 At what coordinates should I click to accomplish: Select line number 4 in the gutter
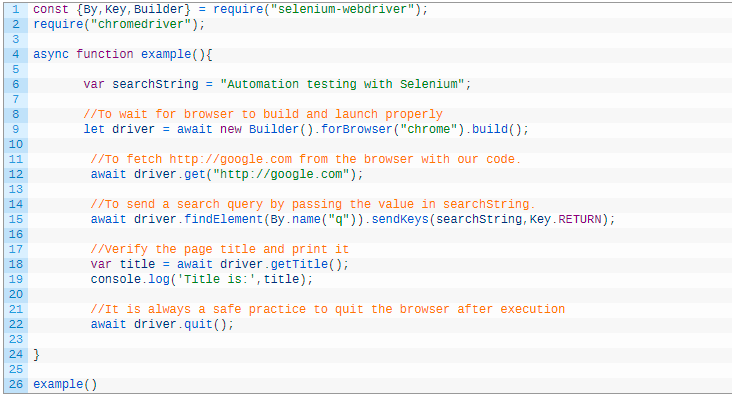16,54
